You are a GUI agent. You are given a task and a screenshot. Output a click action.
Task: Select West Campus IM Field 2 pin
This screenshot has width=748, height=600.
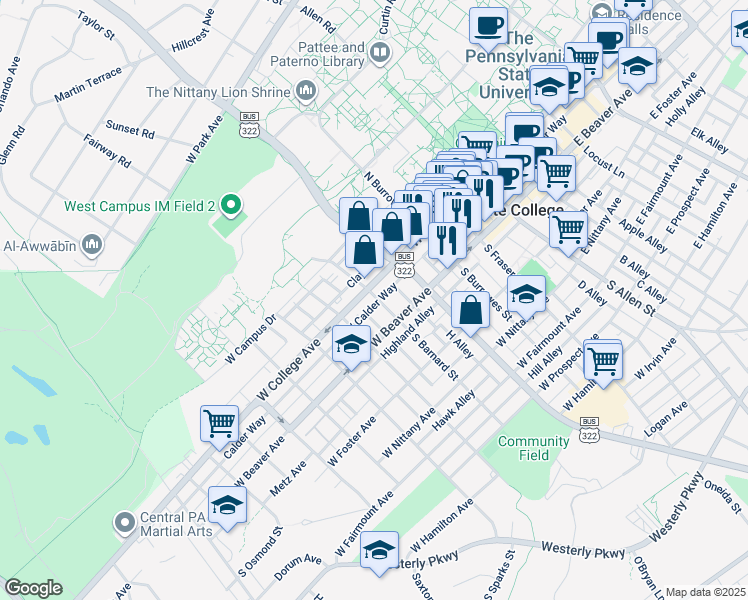click(x=232, y=206)
